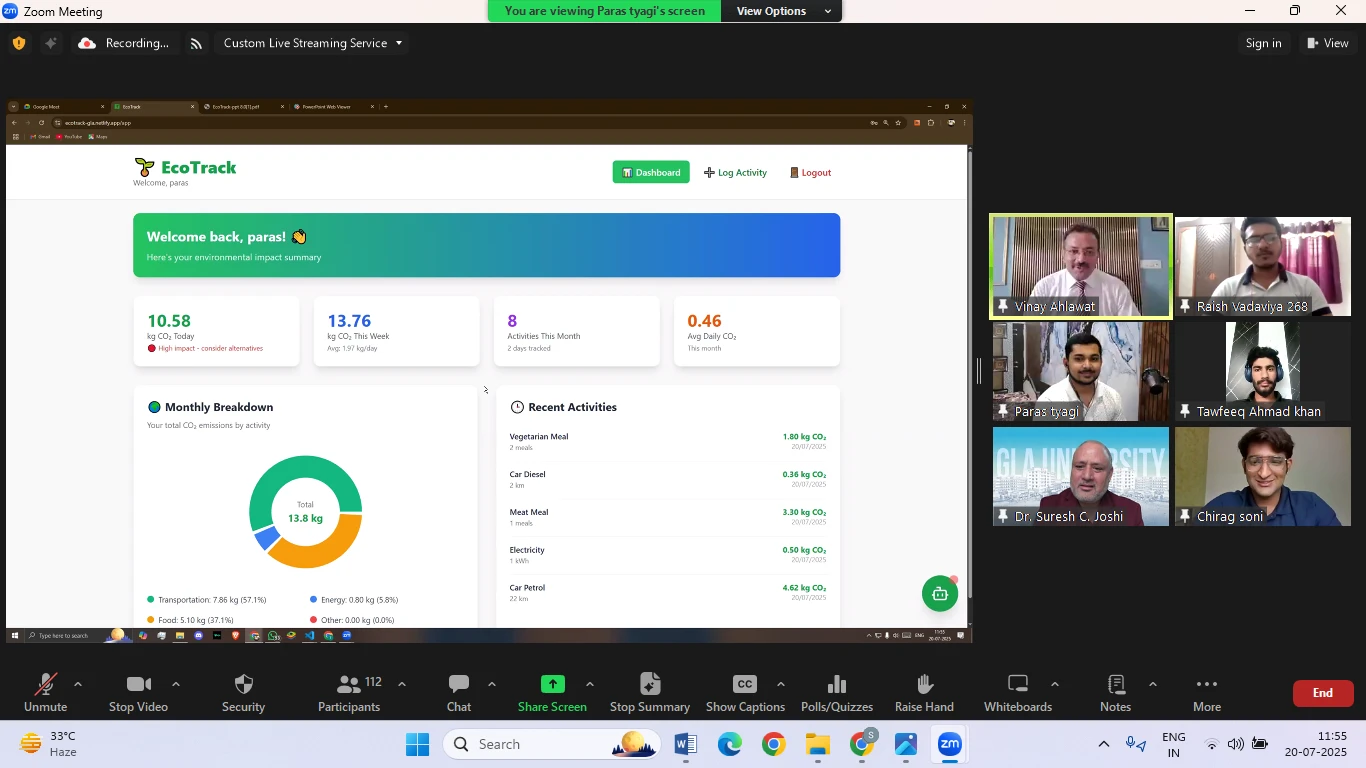The image size is (1366, 768).
Task: Open the Security shield icon
Action: pos(243,685)
